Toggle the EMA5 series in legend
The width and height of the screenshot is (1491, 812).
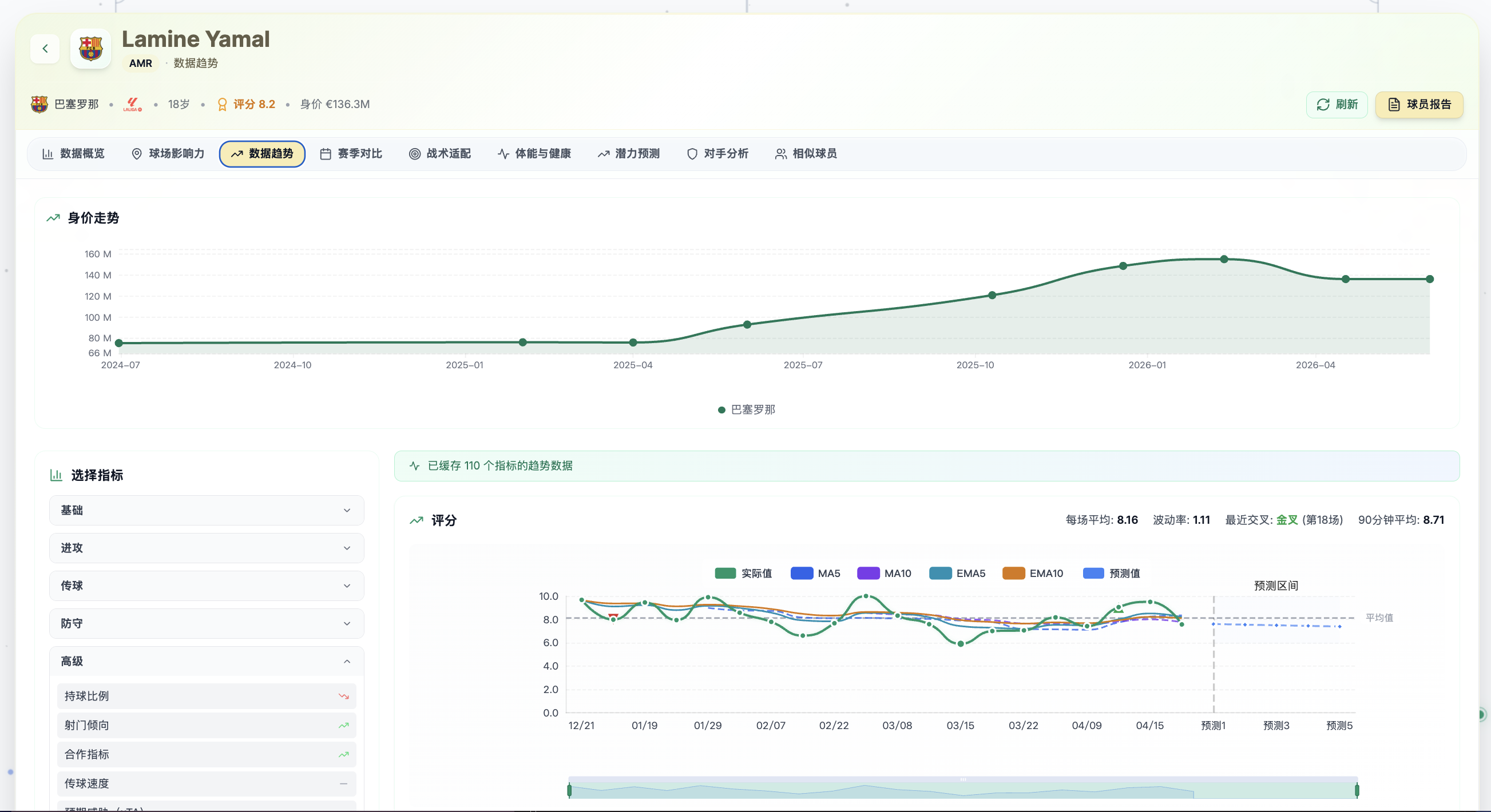coord(957,573)
